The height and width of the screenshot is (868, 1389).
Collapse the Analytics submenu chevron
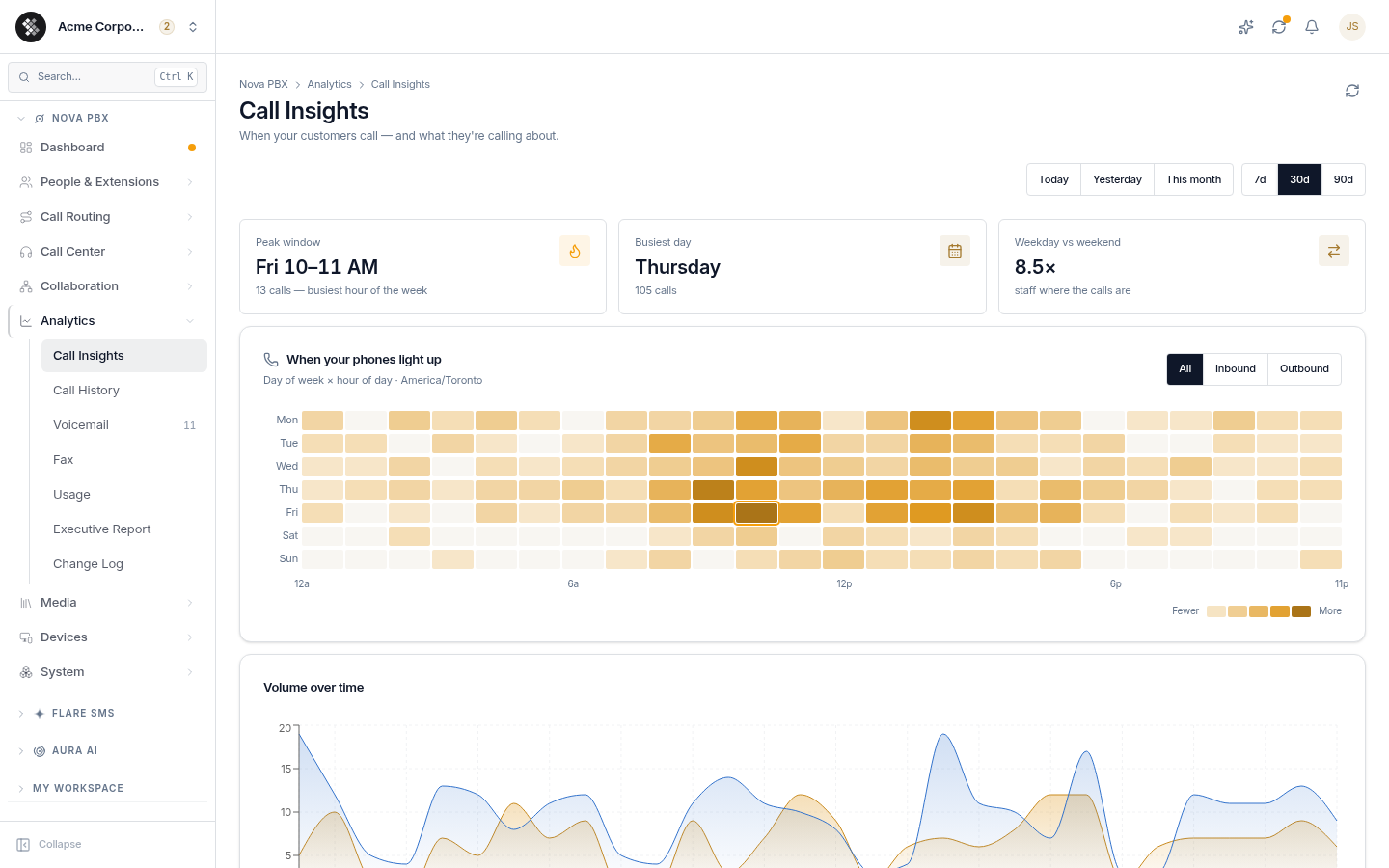click(x=190, y=321)
